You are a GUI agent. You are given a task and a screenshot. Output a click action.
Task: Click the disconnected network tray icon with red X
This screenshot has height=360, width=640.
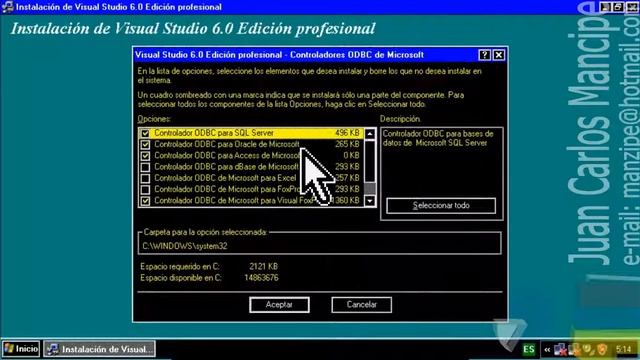560,350
